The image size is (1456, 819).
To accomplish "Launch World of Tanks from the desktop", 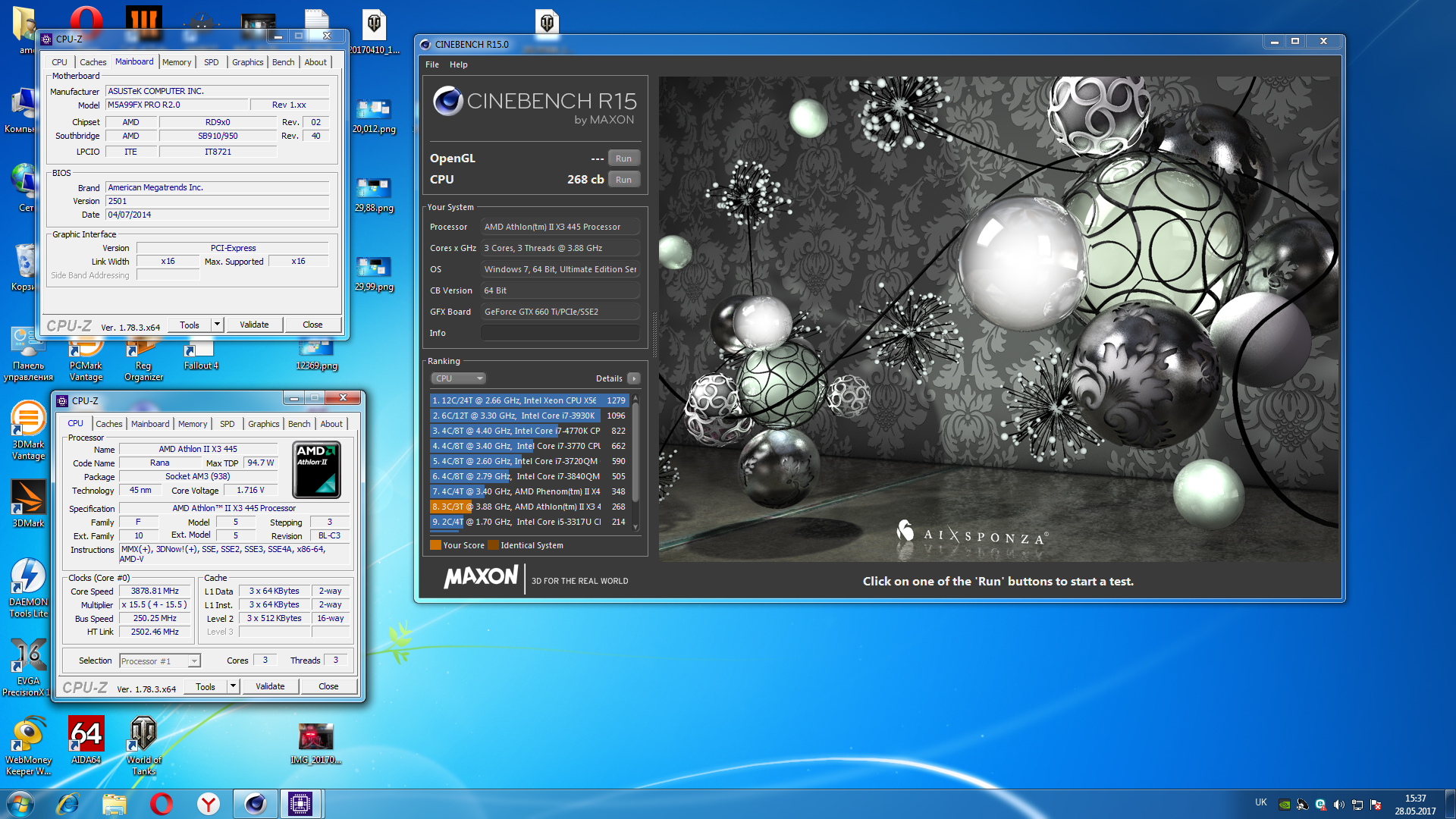I will tap(143, 746).
